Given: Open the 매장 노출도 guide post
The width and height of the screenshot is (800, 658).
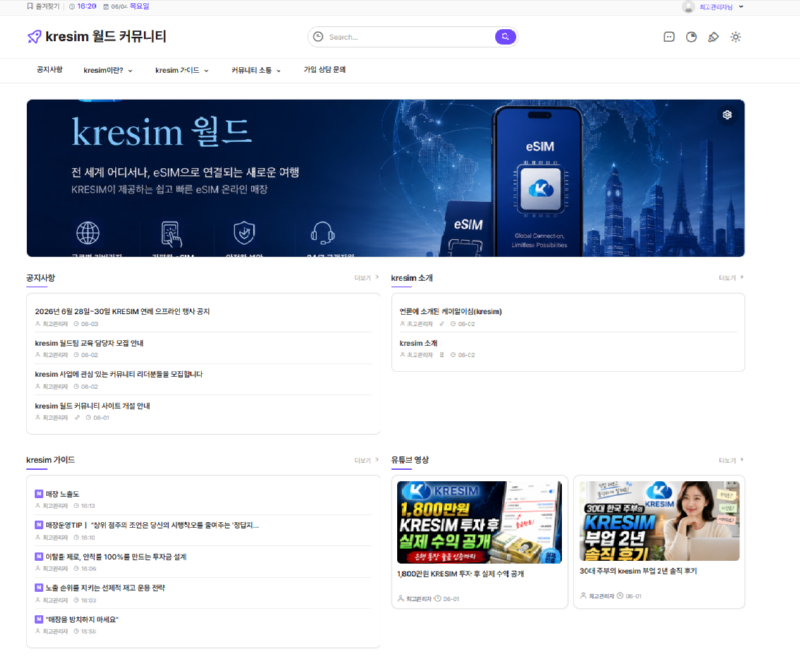Looking at the screenshot, I should (x=62, y=494).
